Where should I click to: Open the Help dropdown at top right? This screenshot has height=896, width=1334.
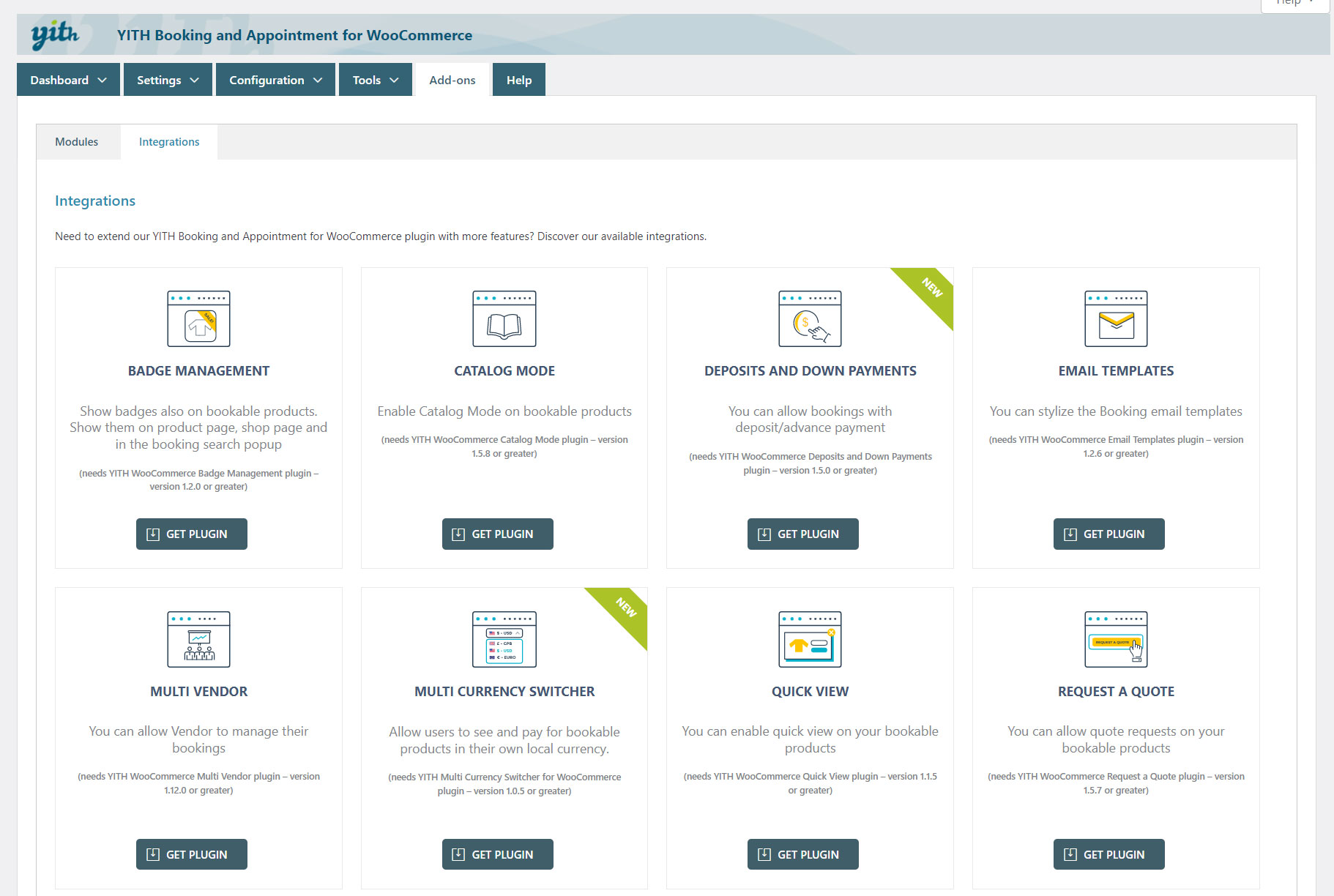coord(1294,4)
